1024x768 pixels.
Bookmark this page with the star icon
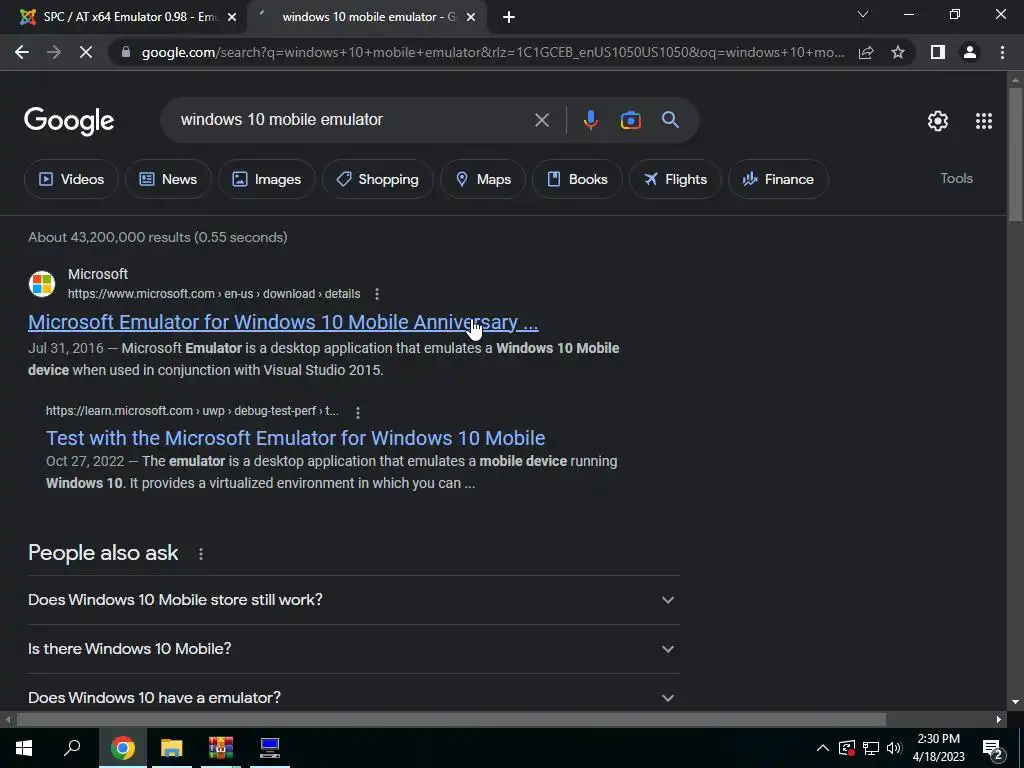tap(898, 52)
